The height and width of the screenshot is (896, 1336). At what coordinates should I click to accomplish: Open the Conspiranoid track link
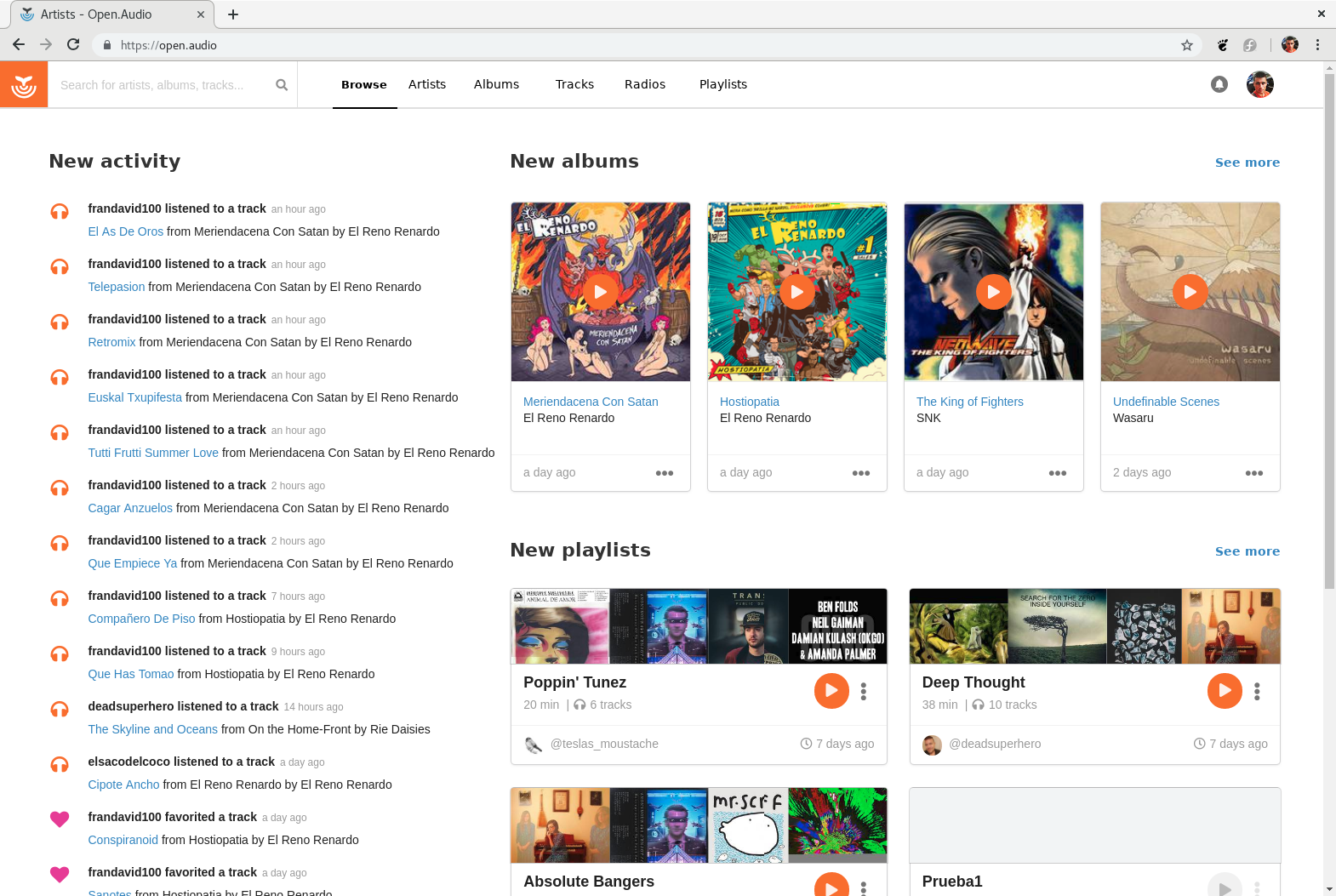pyautogui.click(x=123, y=840)
